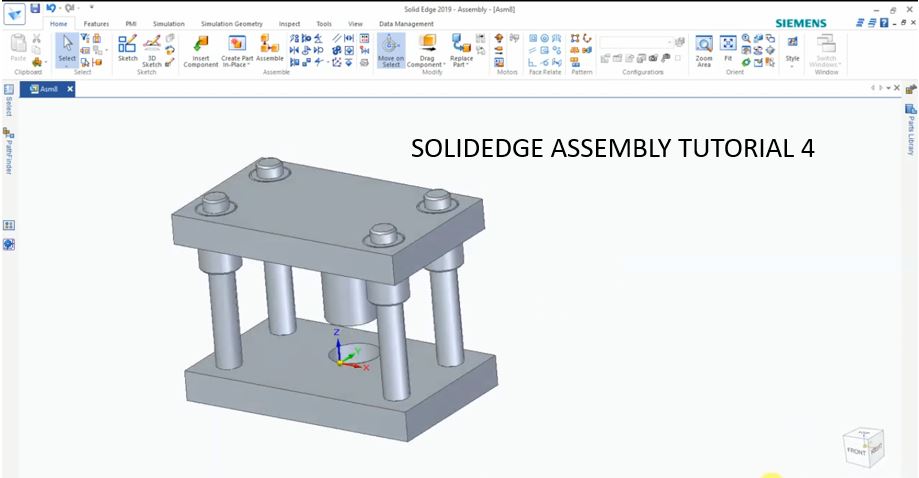Fit the model to the view

728,47
